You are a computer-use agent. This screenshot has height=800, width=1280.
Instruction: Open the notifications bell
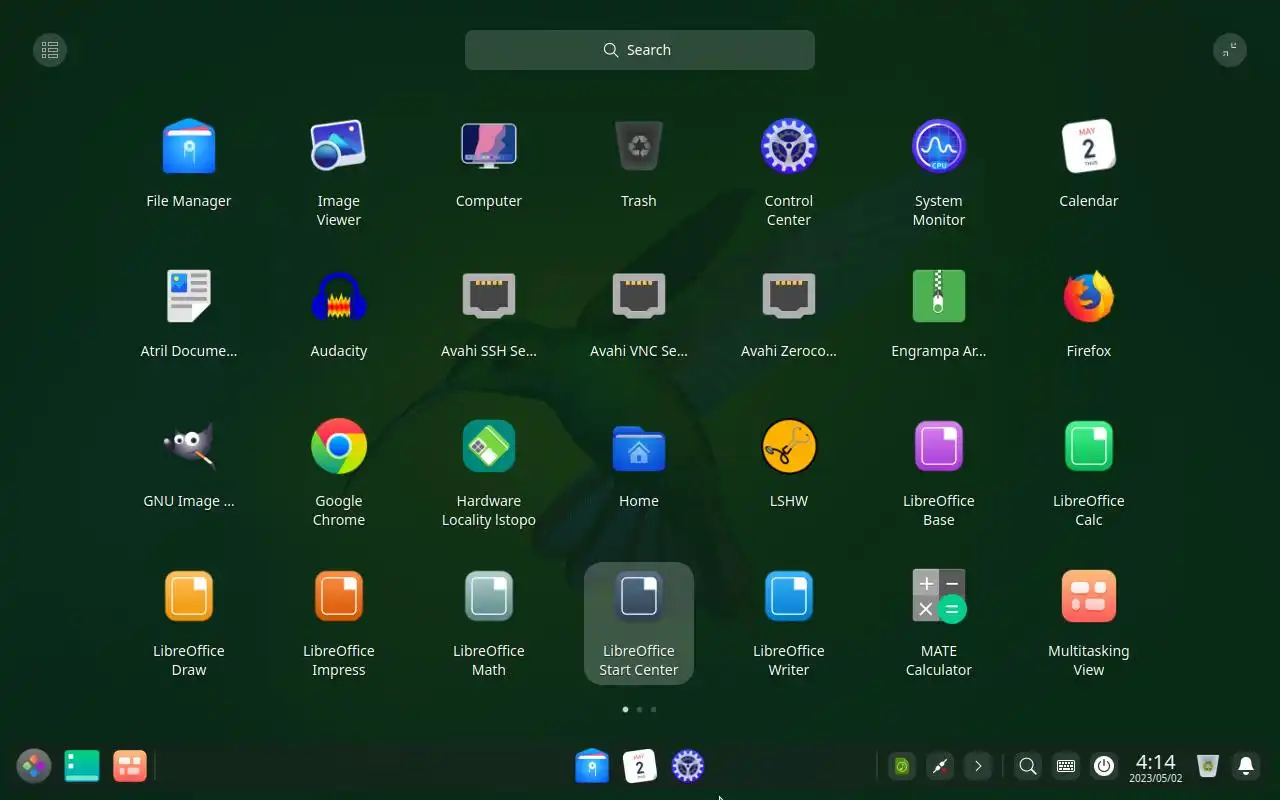(1246, 766)
